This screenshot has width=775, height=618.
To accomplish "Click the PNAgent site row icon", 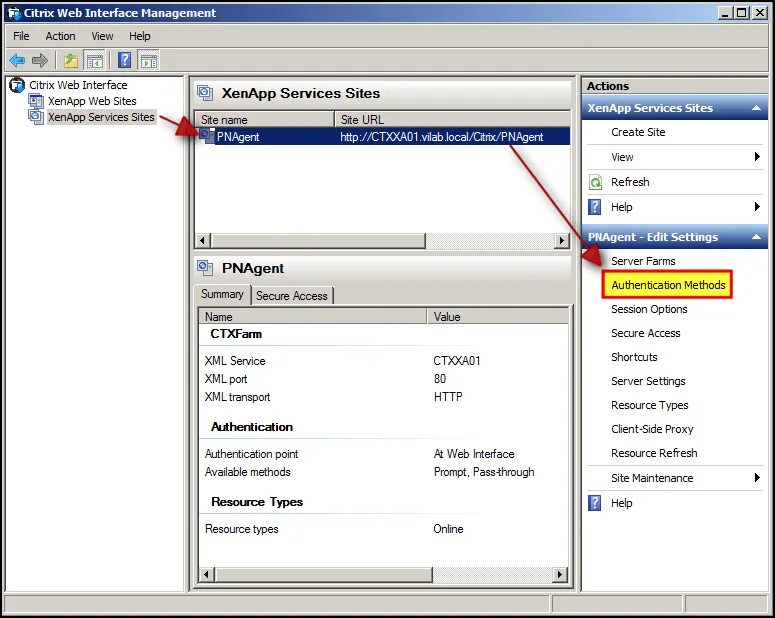I will coord(207,136).
